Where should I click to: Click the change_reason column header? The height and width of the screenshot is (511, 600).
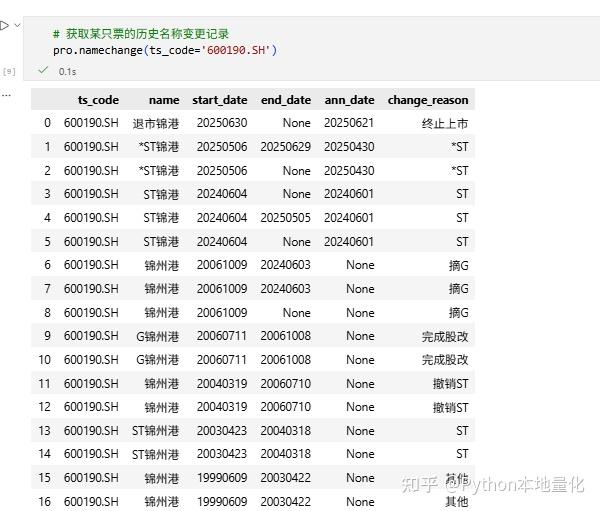427,100
